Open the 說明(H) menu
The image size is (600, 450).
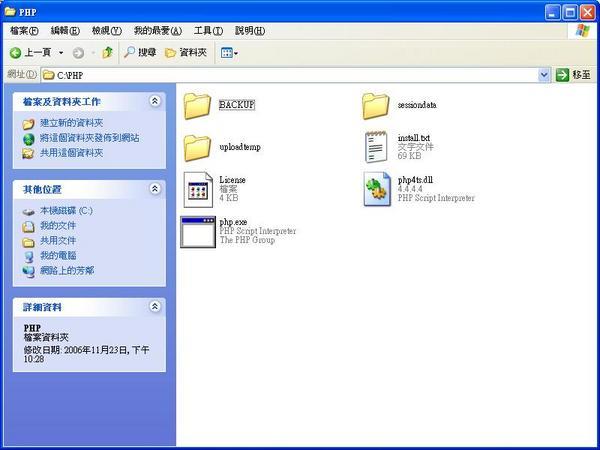pos(250,31)
